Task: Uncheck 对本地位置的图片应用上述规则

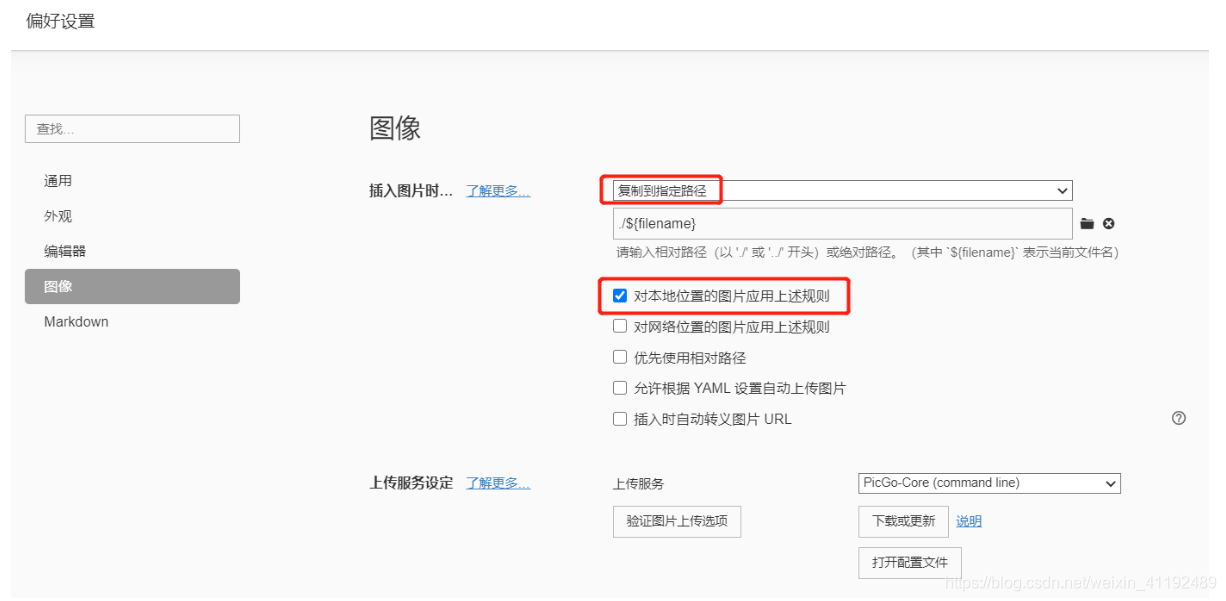Action: (x=620, y=295)
